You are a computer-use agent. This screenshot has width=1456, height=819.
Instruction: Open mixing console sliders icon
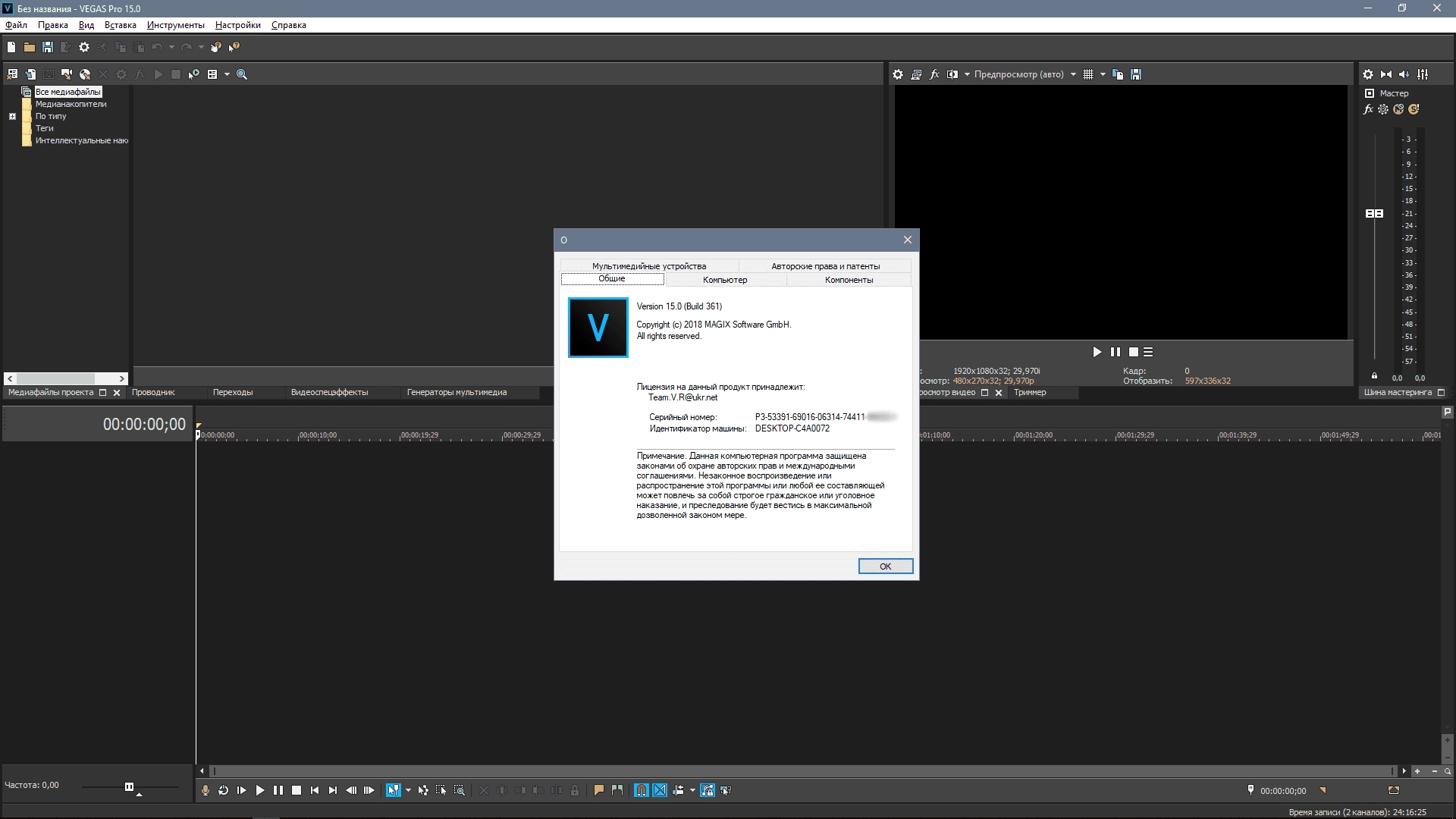point(1423,74)
